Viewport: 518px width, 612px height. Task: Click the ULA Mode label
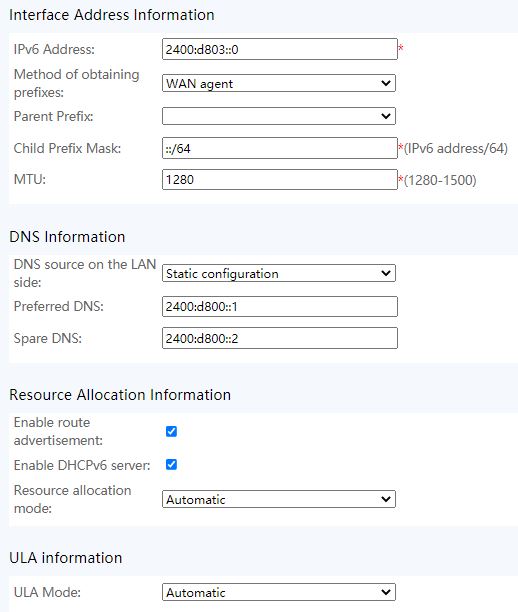(47, 592)
